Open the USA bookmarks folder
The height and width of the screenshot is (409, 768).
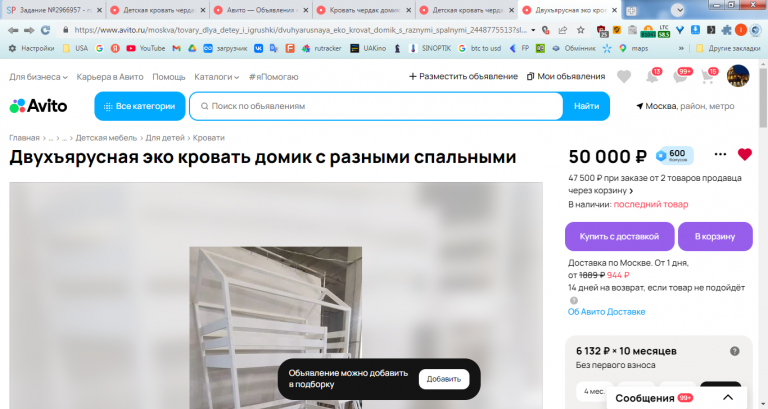[x=75, y=48]
